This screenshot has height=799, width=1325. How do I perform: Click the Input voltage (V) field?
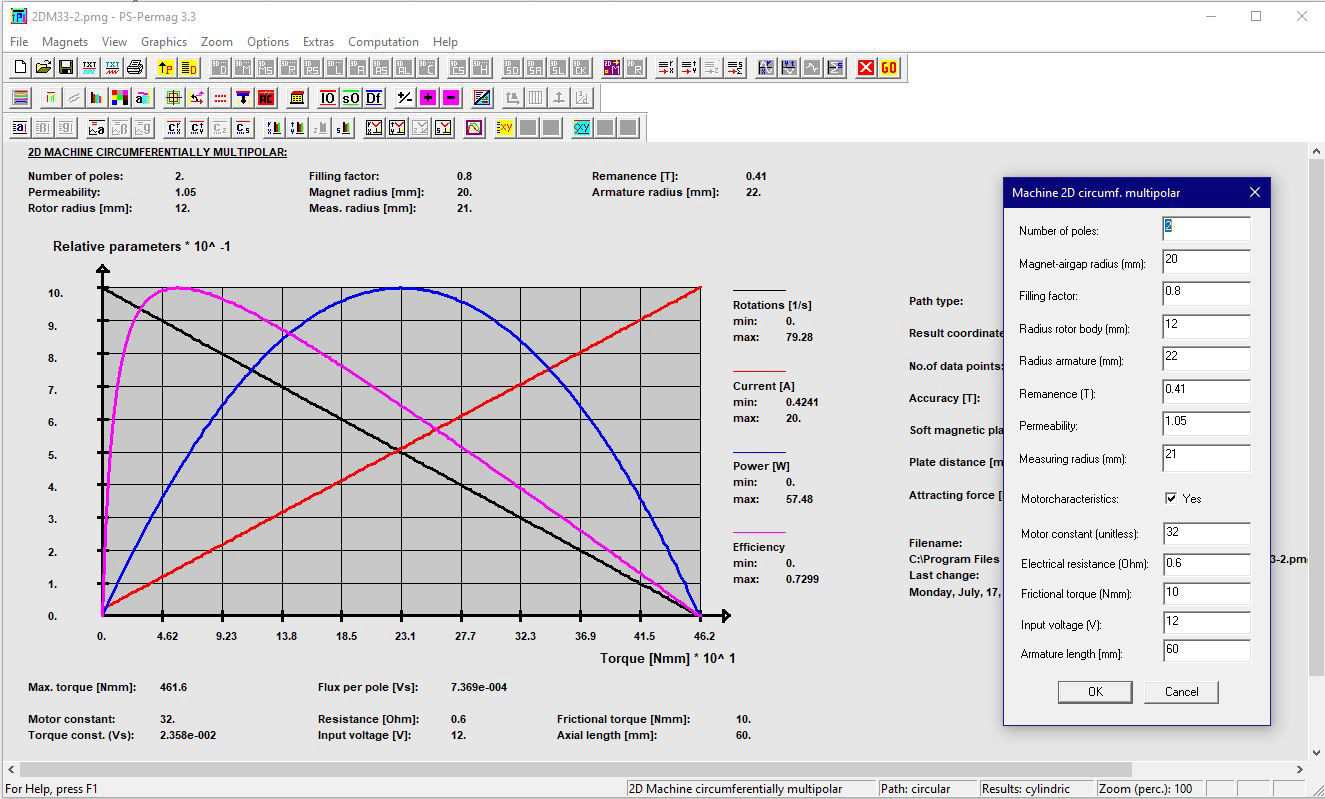pyautogui.click(x=1206, y=623)
